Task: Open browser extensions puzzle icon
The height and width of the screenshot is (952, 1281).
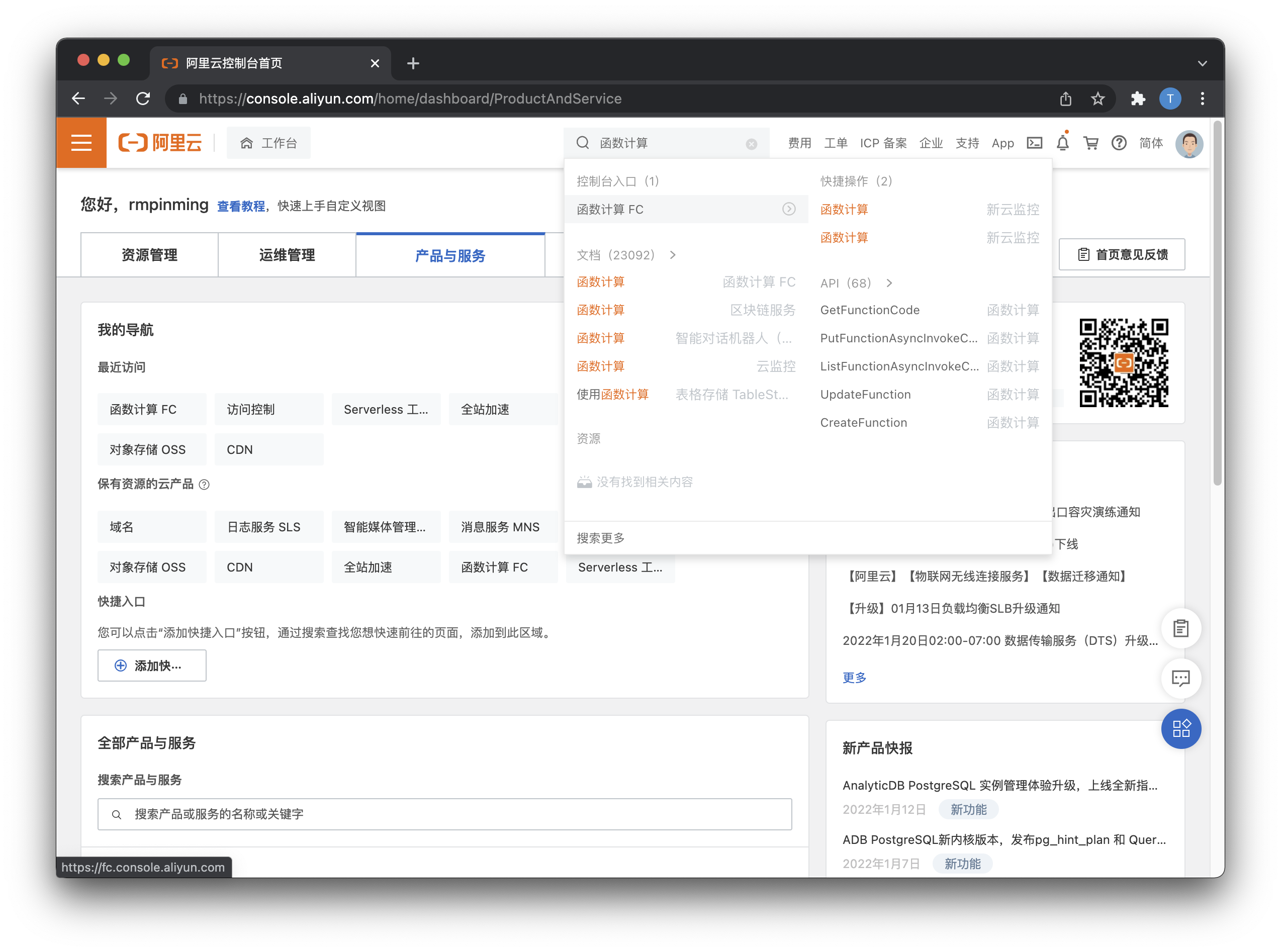Action: pyautogui.click(x=1138, y=99)
